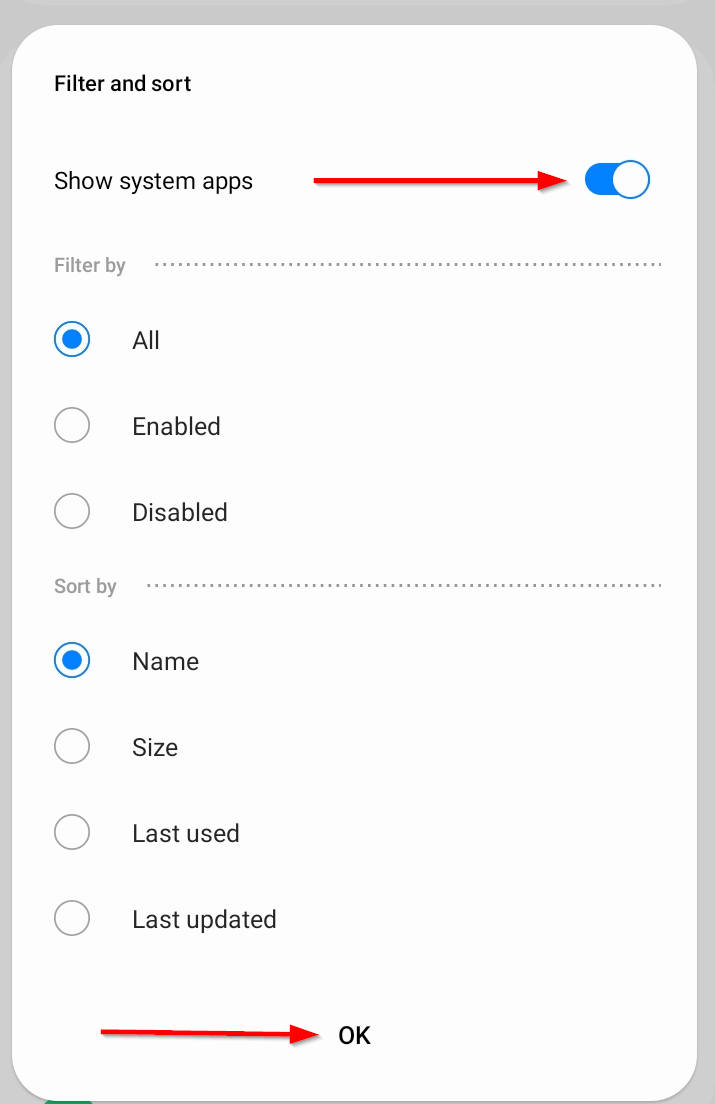This screenshot has width=715, height=1104.
Task: Click the "Sort by" section header
Action: click(85, 587)
